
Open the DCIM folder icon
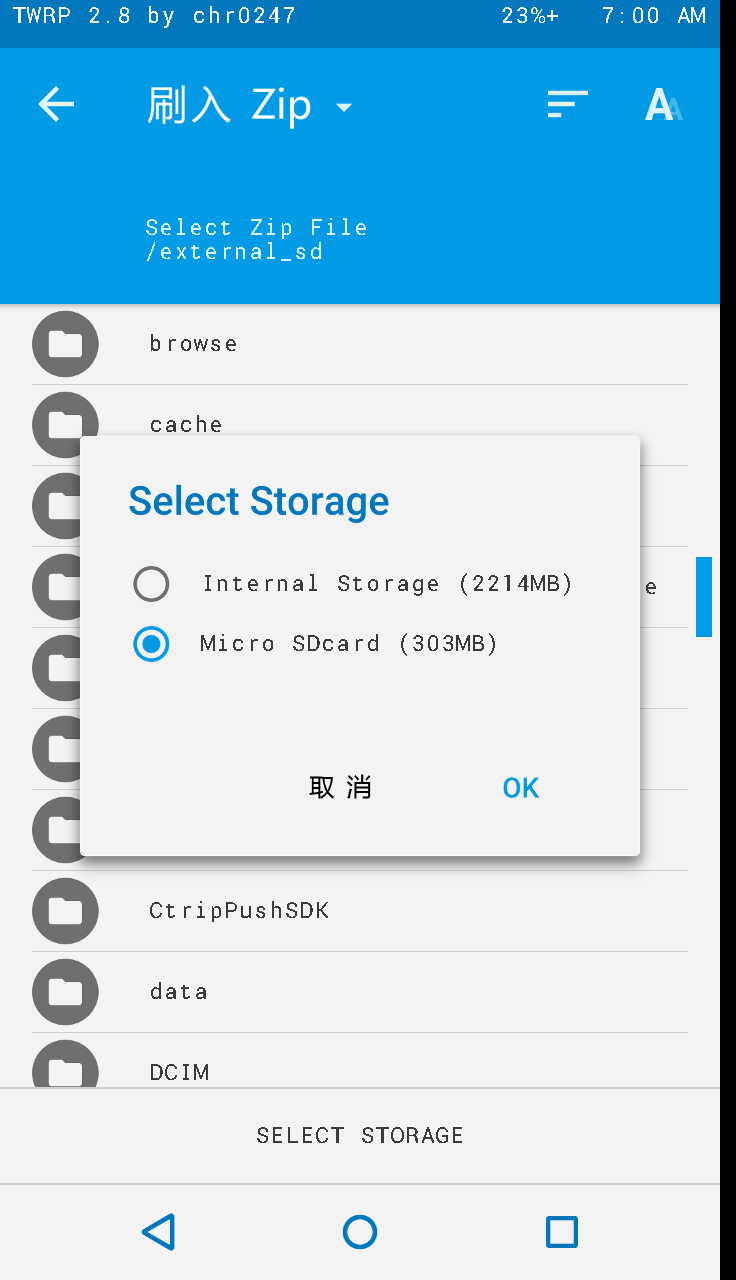(65, 1064)
